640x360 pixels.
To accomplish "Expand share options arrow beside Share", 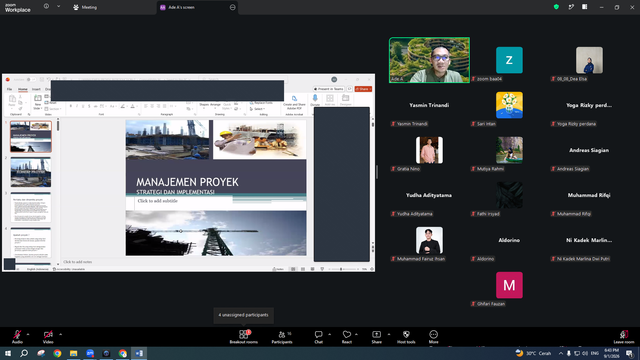I will [389, 334].
